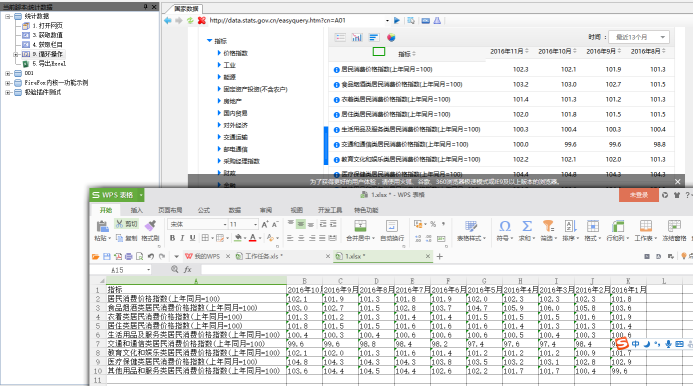Collapse the 统计数据 tree node
The width and height of the screenshot is (693, 386).
(8, 16)
